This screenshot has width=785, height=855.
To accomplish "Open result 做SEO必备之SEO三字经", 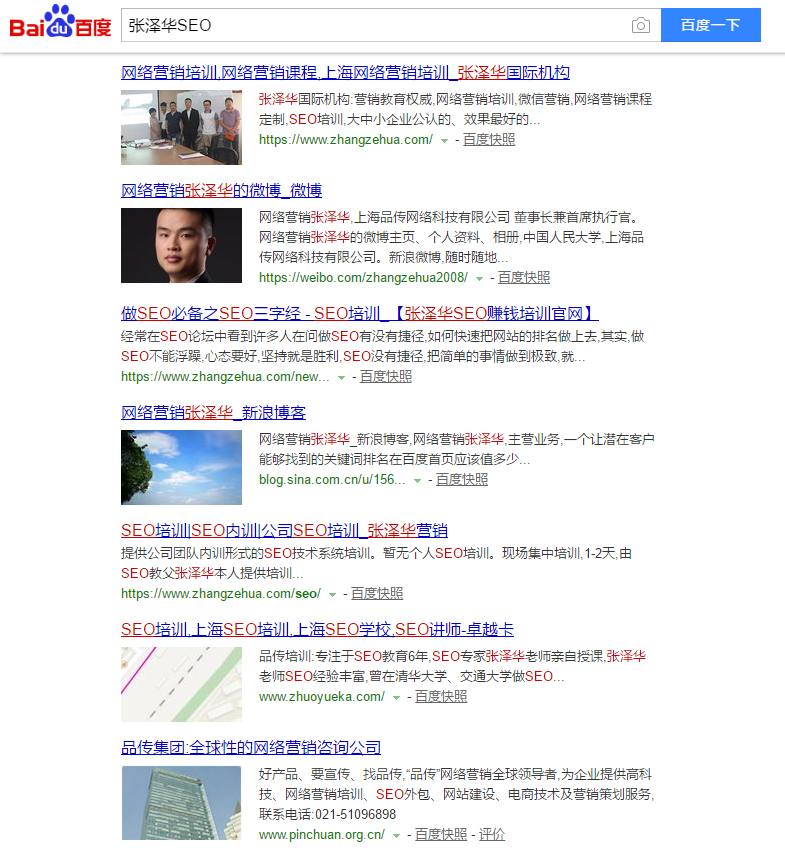I will (x=359, y=314).
